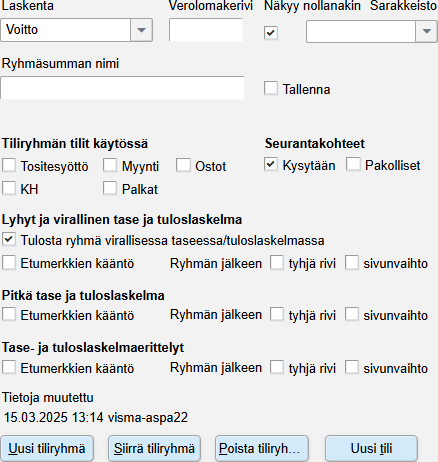Screen dimensions: 438x462
Task: Tick the Myynti checkbox
Action: [110, 165]
